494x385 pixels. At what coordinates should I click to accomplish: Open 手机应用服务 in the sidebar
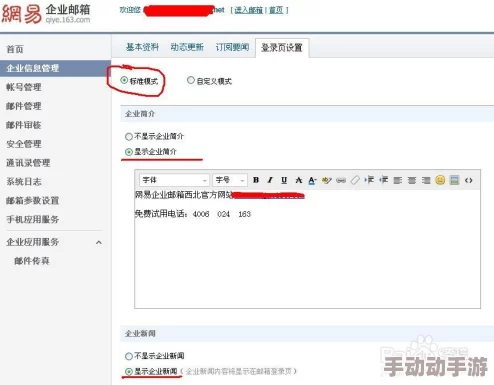pyautogui.click(x=32, y=219)
